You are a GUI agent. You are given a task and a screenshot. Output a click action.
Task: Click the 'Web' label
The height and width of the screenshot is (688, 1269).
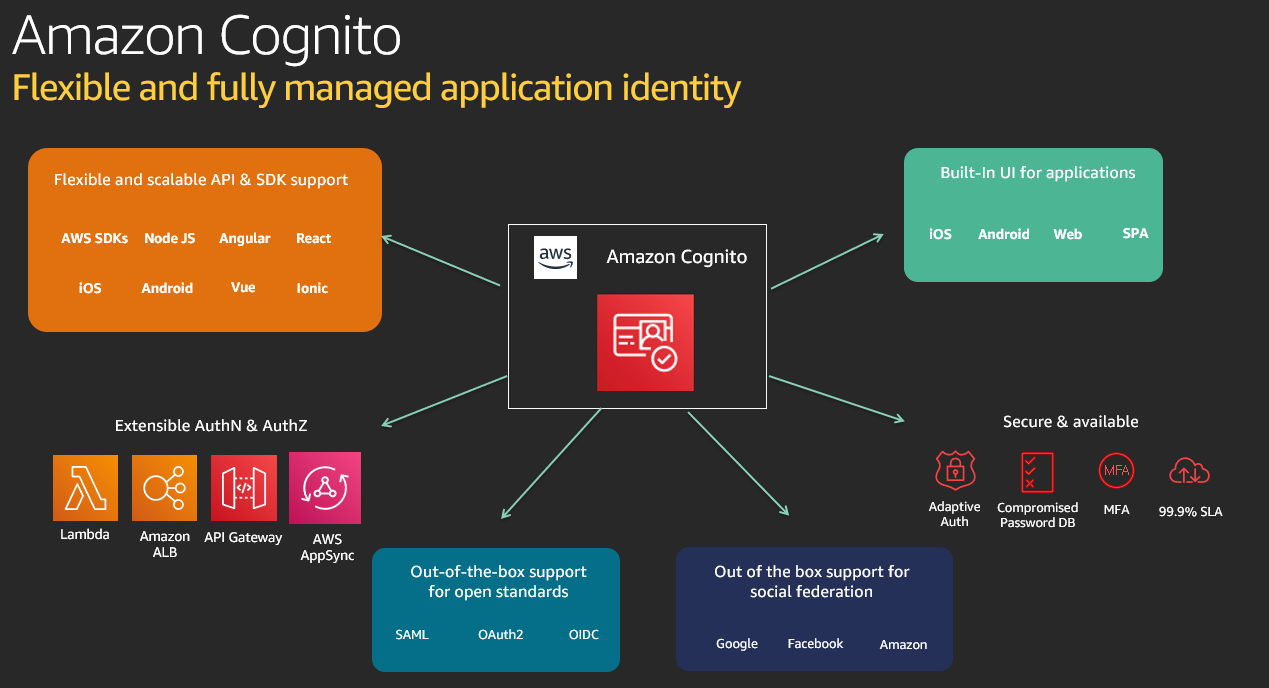pos(1068,234)
